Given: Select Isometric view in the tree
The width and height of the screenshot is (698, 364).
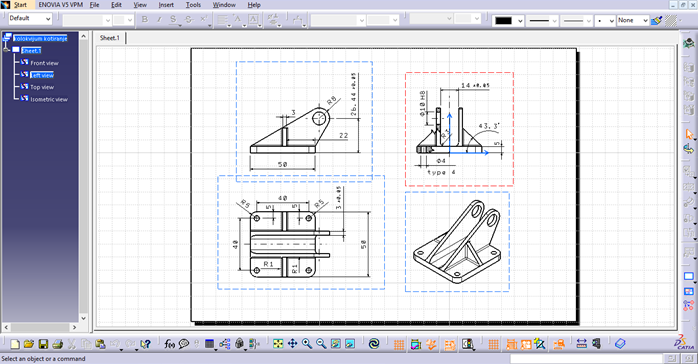Looking at the screenshot, I should (x=49, y=99).
